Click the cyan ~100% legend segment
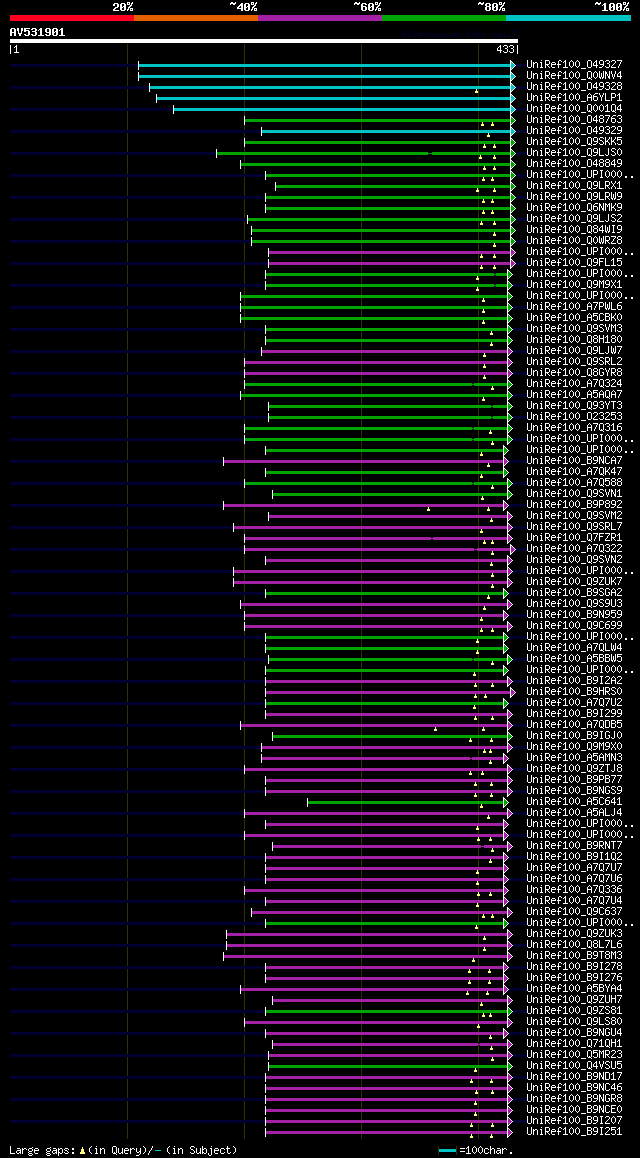This screenshot has height=1158, width=640. (x=568, y=18)
